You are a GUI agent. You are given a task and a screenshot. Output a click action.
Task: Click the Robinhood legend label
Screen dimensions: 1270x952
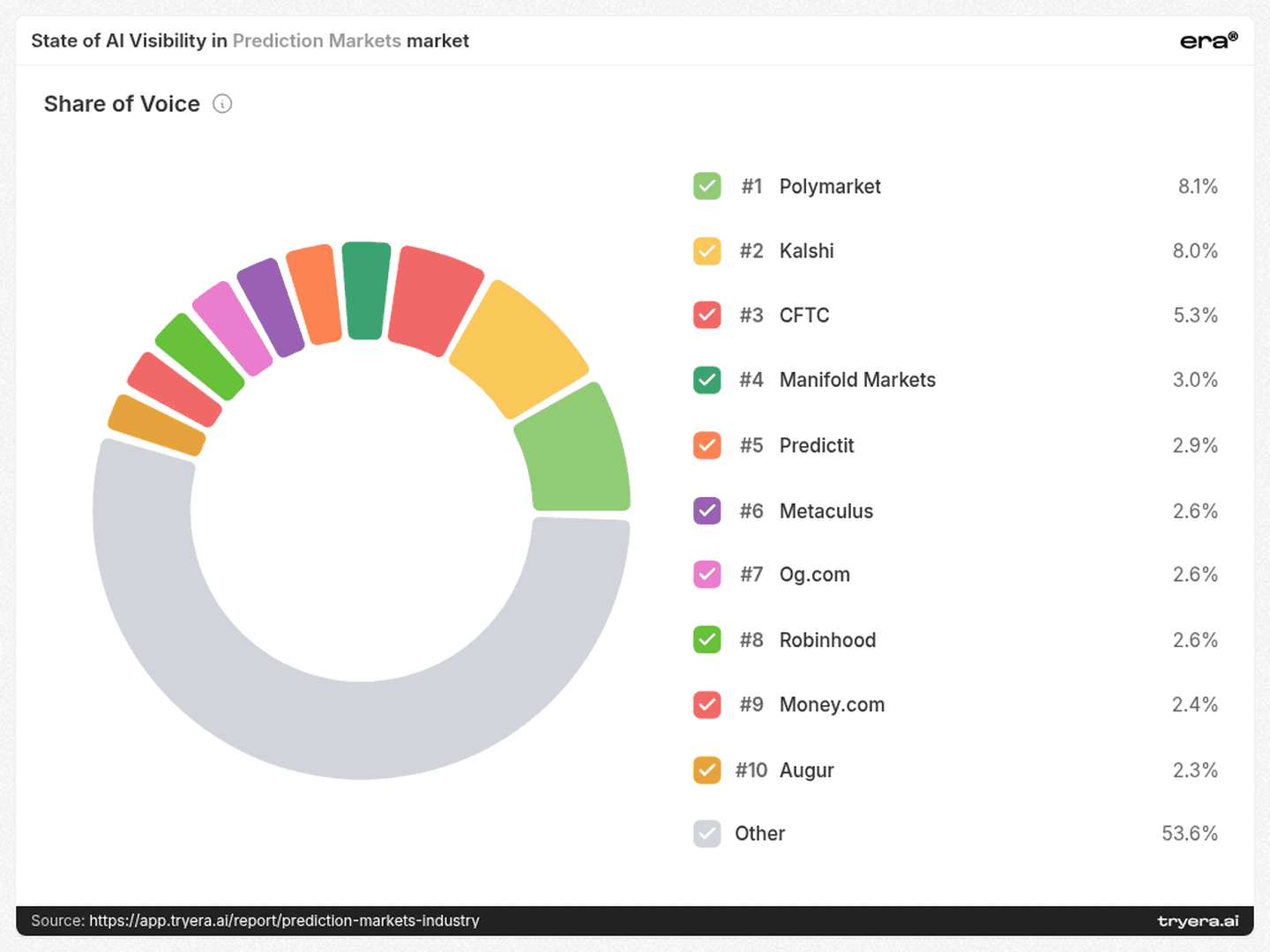click(x=827, y=640)
